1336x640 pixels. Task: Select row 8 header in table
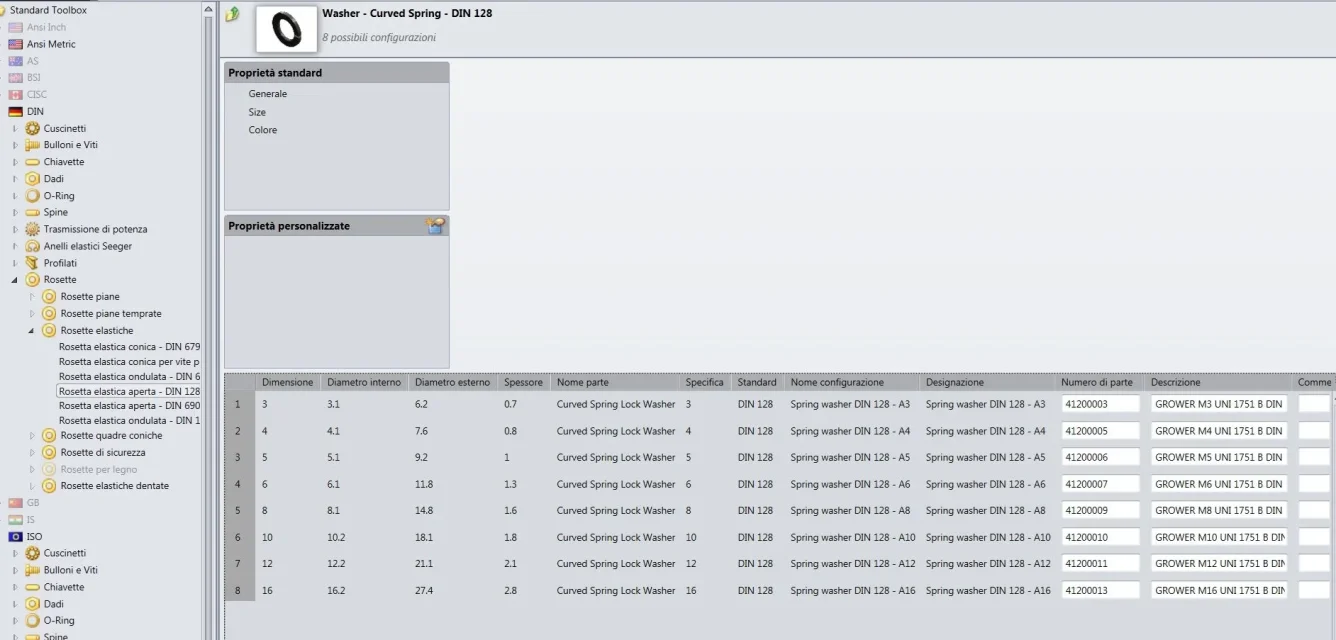pos(238,591)
